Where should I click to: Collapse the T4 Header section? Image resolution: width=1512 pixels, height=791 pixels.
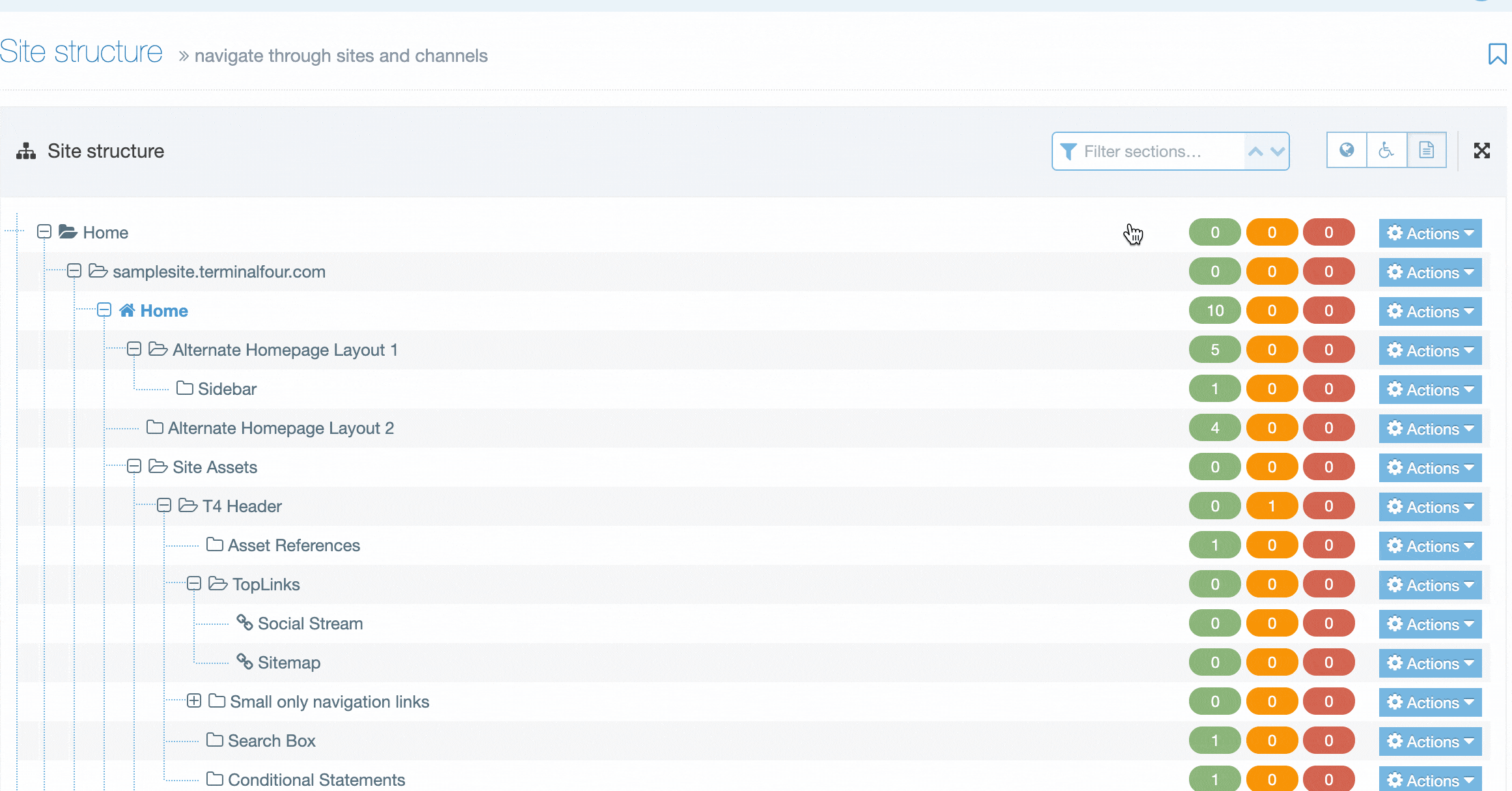[x=164, y=506]
